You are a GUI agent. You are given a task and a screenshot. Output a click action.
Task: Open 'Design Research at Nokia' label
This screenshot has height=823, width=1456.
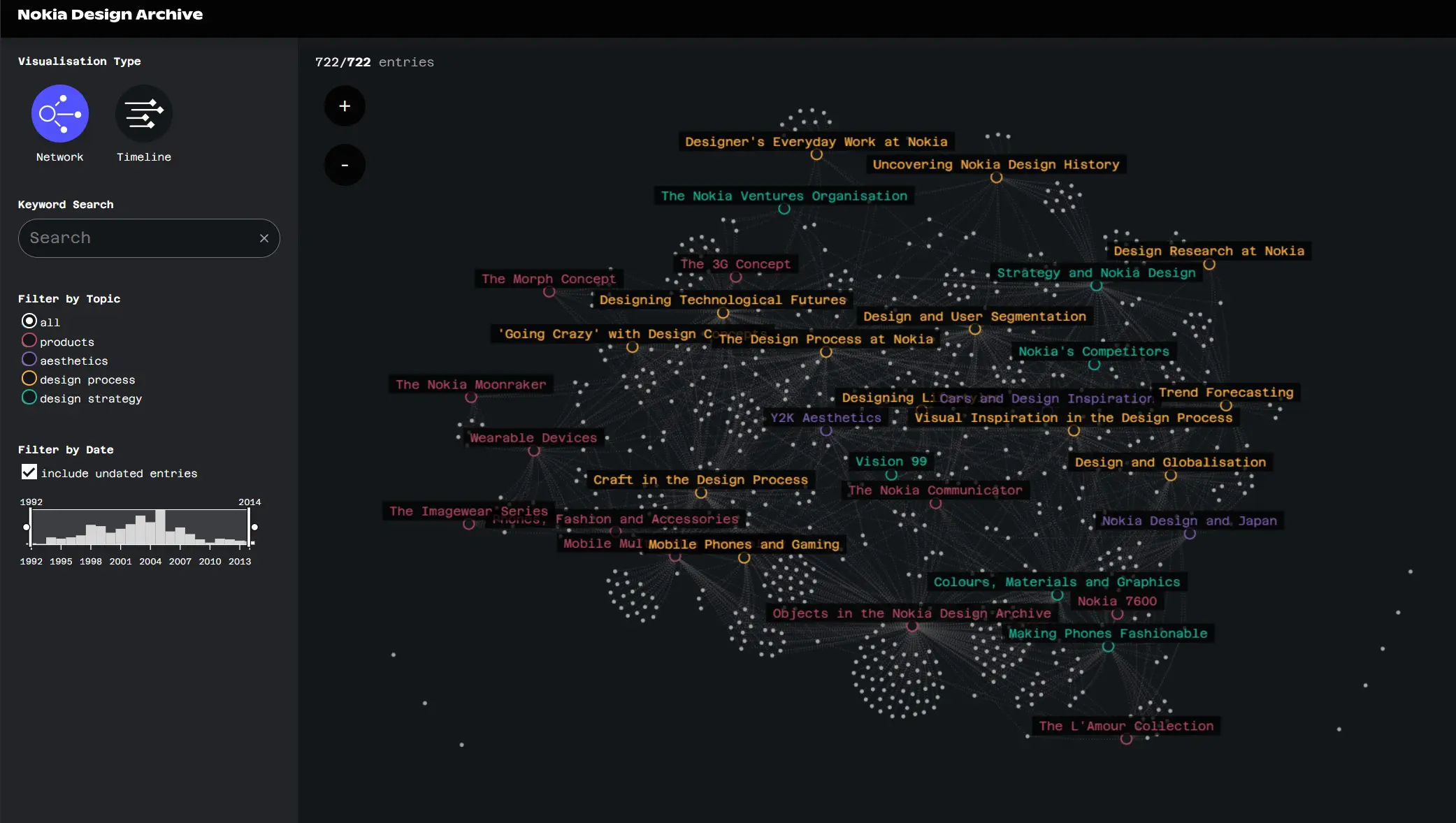pos(1209,251)
